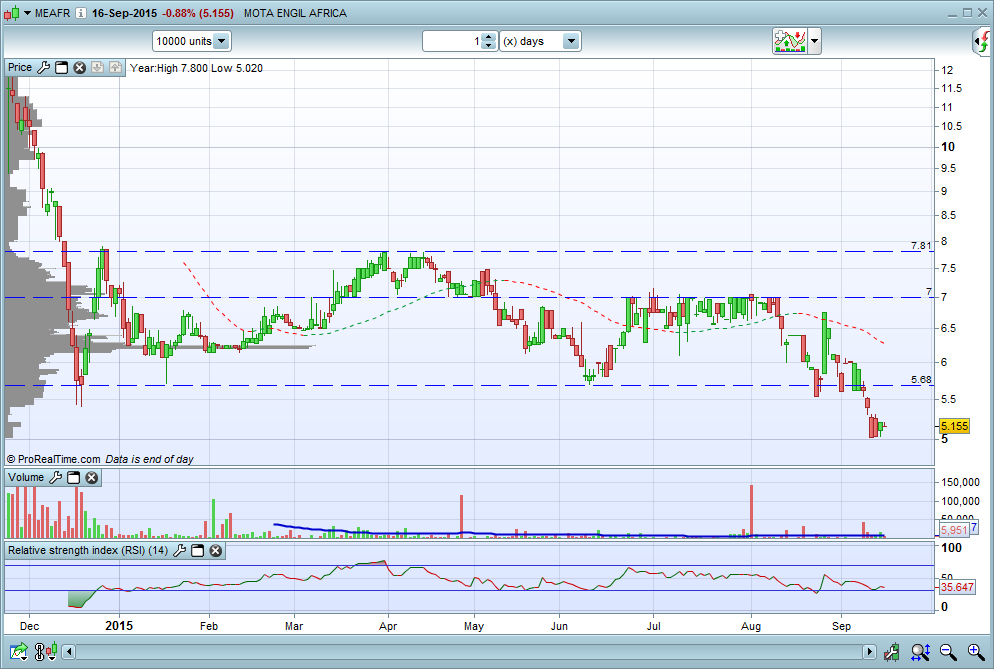Open the (x) days timeframe dropdown
Image resolution: width=994 pixels, height=669 pixels.
point(570,42)
